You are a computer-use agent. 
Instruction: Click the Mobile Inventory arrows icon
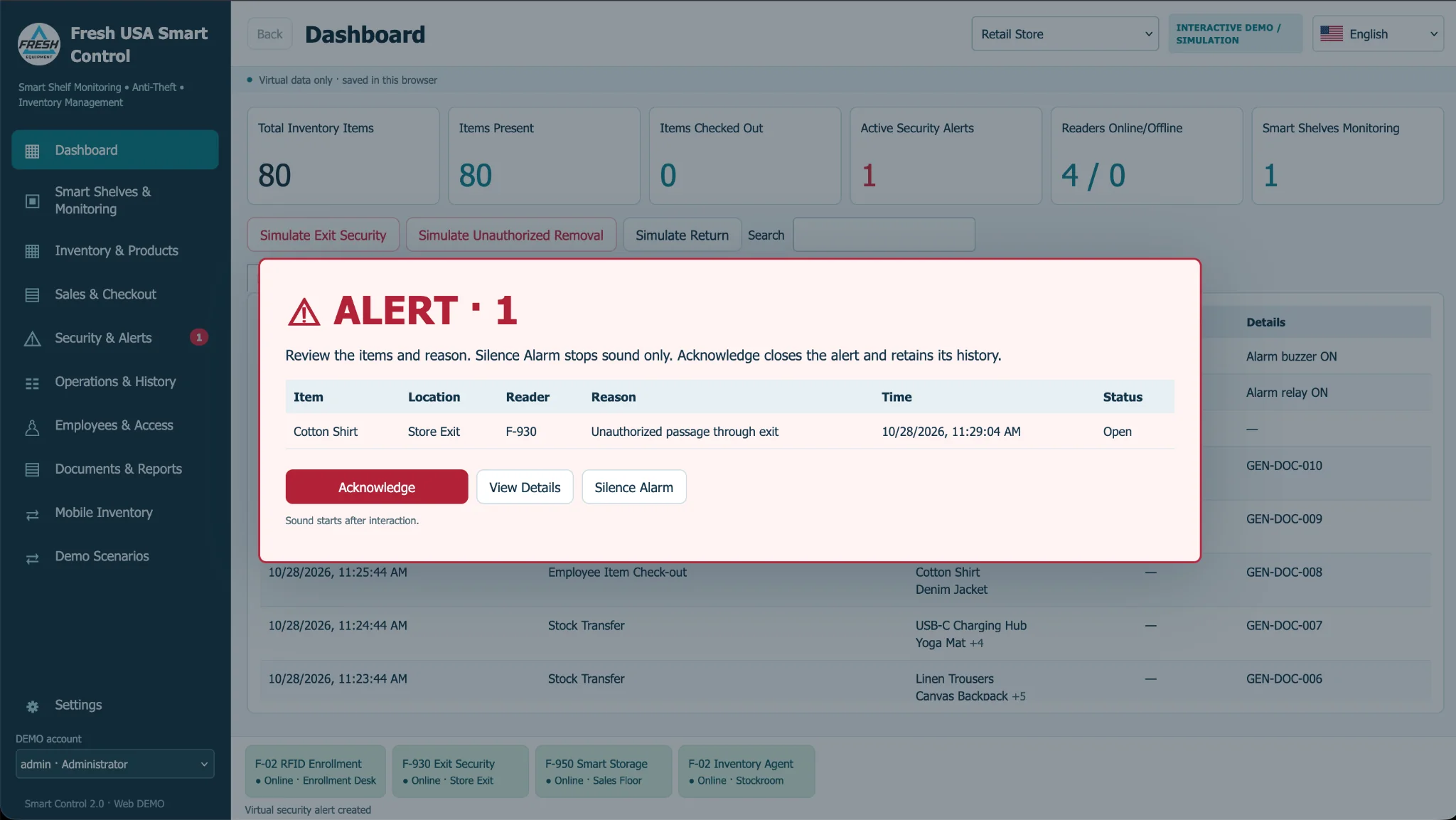click(32, 514)
